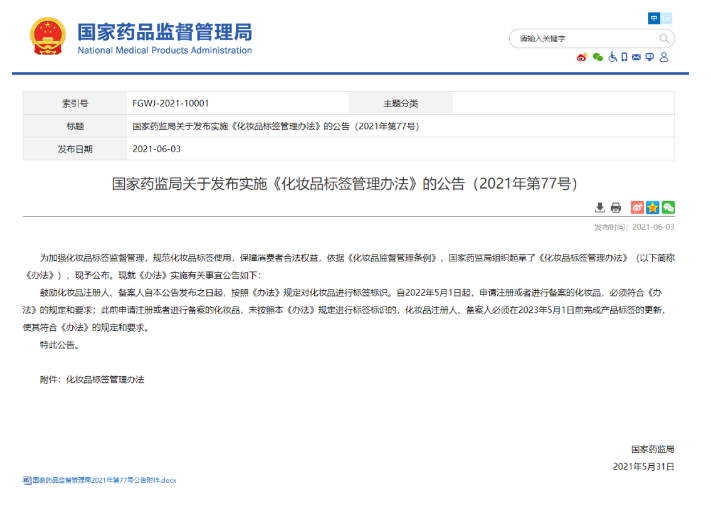The width and height of the screenshot is (711, 510).
Task: Open the mobile phone version icon
Action: click(x=624, y=57)
